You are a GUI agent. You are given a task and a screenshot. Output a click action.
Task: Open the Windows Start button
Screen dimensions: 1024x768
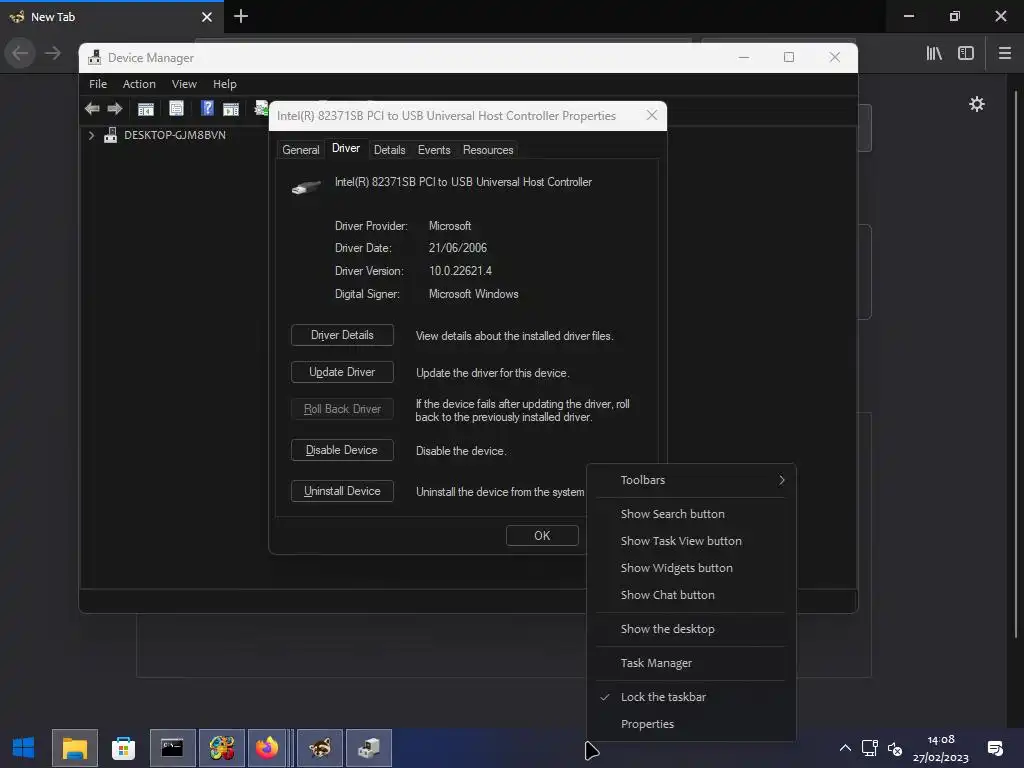point(24,748)
